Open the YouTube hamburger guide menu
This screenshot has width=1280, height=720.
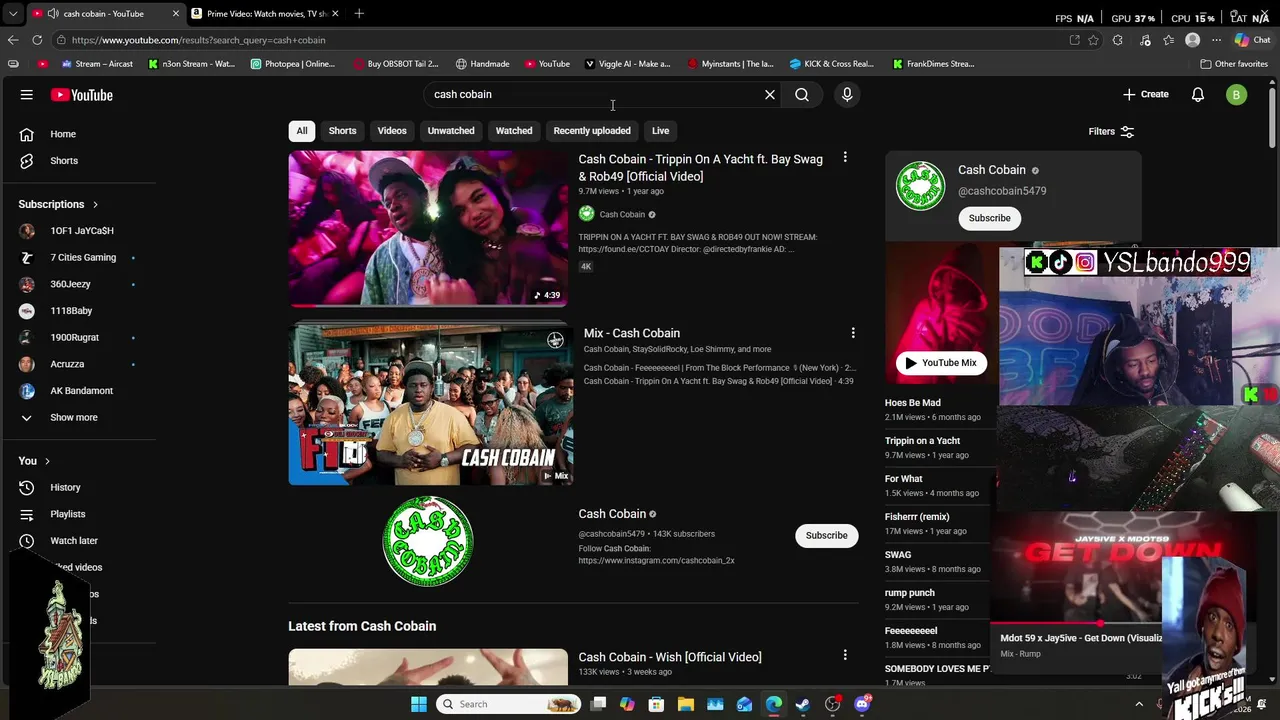[x=27, y=95]
